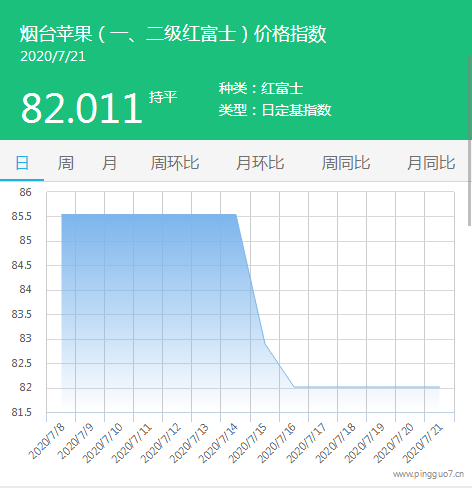The width and height of the screenshot is (472, 488).
Task: Click the 持平 status text
Action: 163,97
